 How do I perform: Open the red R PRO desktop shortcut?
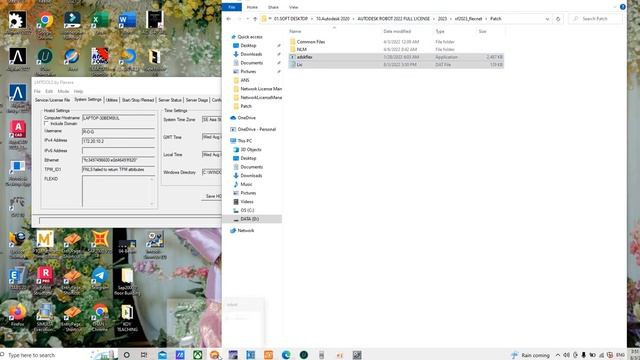[45, 276]
